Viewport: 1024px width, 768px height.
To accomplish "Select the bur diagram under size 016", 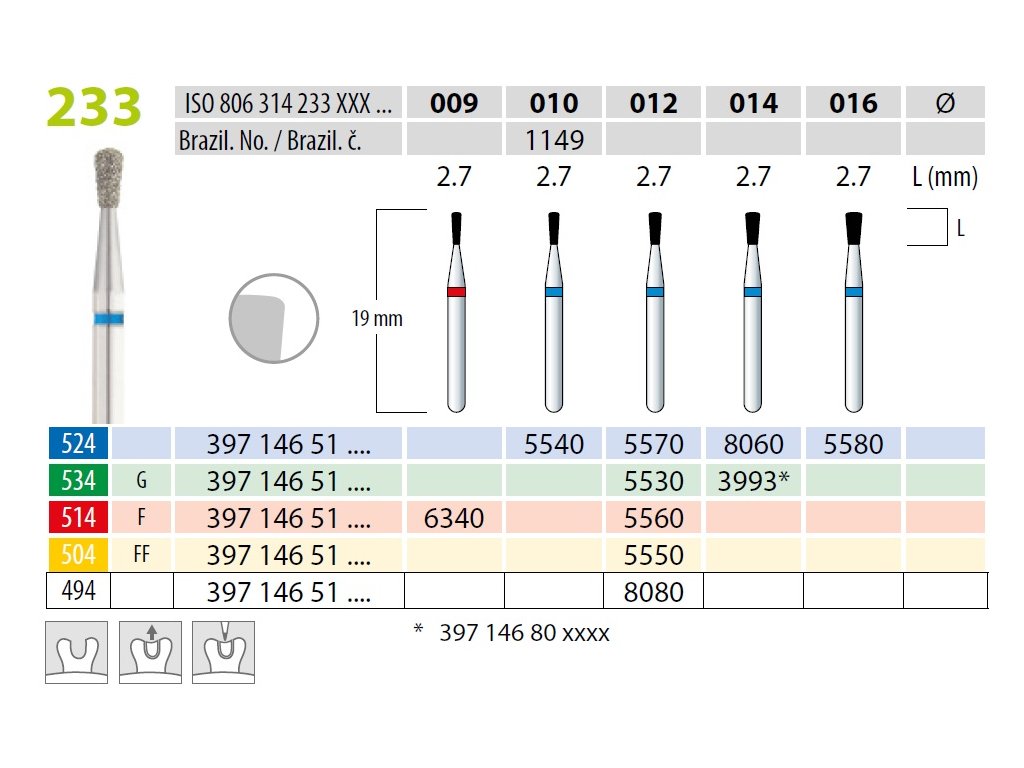I will click(853, 312).
